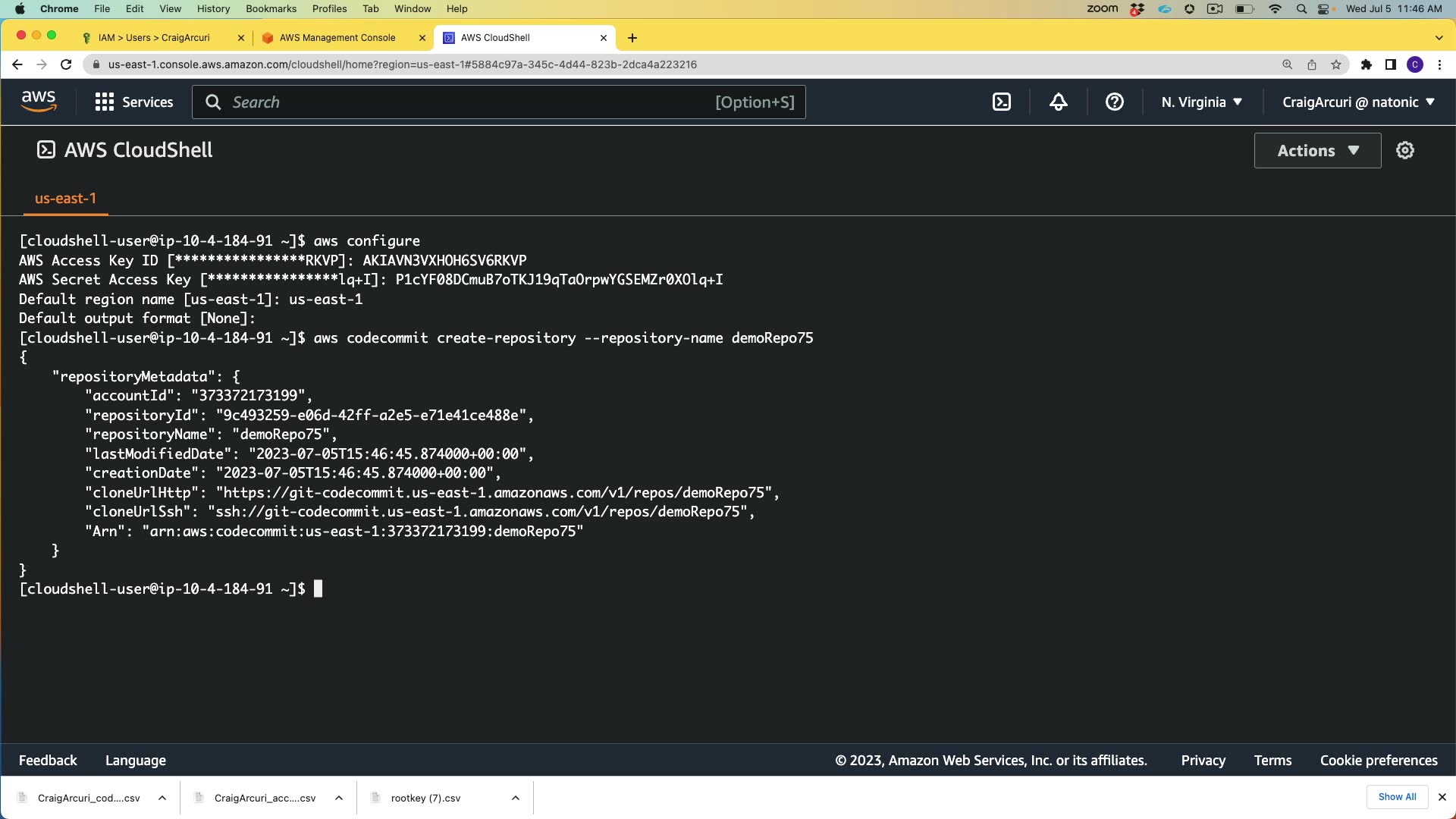Image resolution: width=1456 pixels, height=819 pixels.
Task: Bookmark this page with the star icon
Action: (x=1336, y=64)
